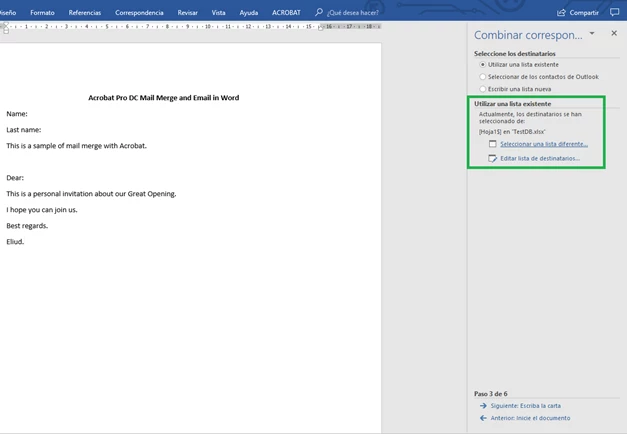Click Editar lista de destinatarios link
Image resolution: width=627 pixels, height=434 pixels.
point(540,158)
